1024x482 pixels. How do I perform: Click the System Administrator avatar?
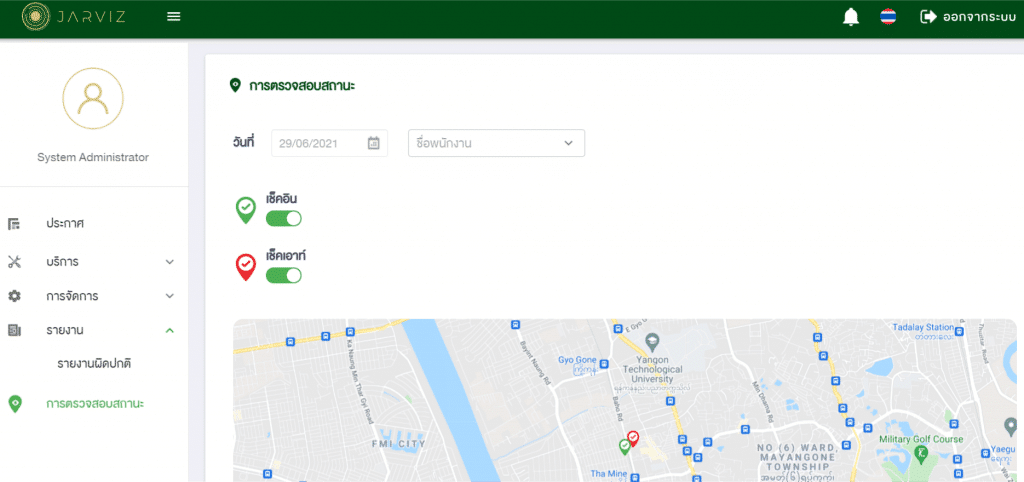(93, 99)
